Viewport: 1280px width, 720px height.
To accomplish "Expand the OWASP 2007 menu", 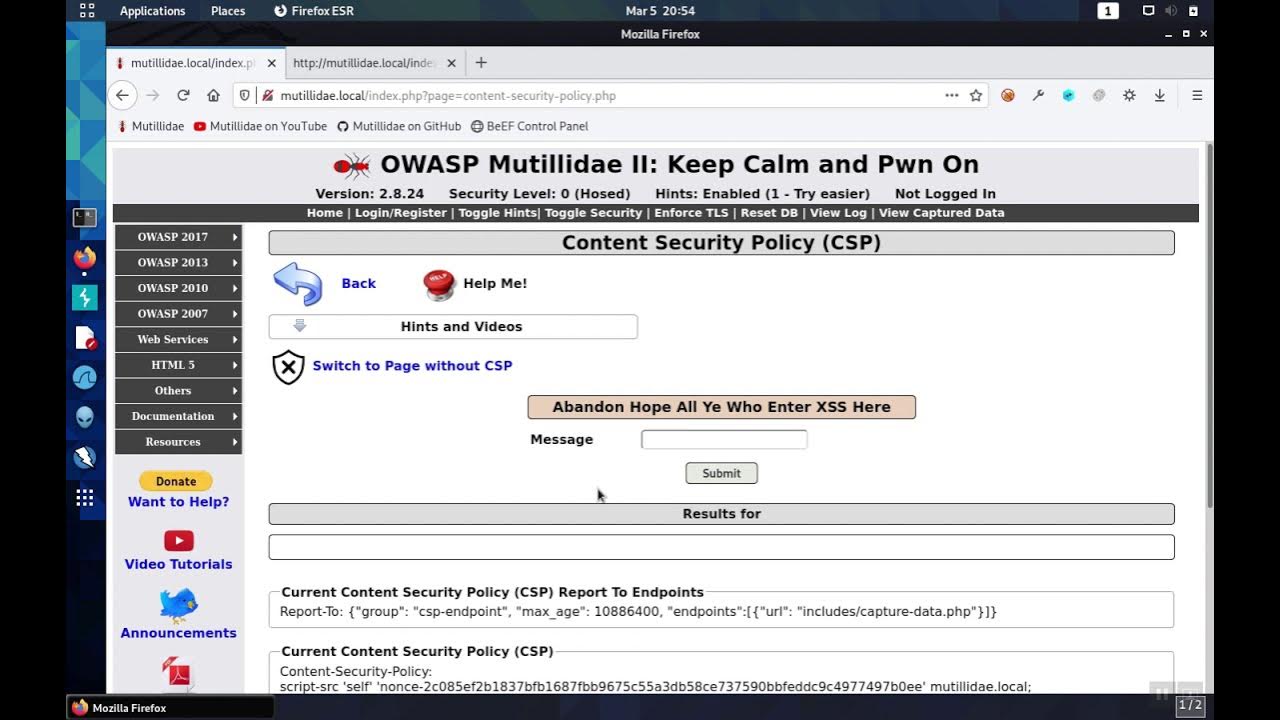I will tap(178, 313).
